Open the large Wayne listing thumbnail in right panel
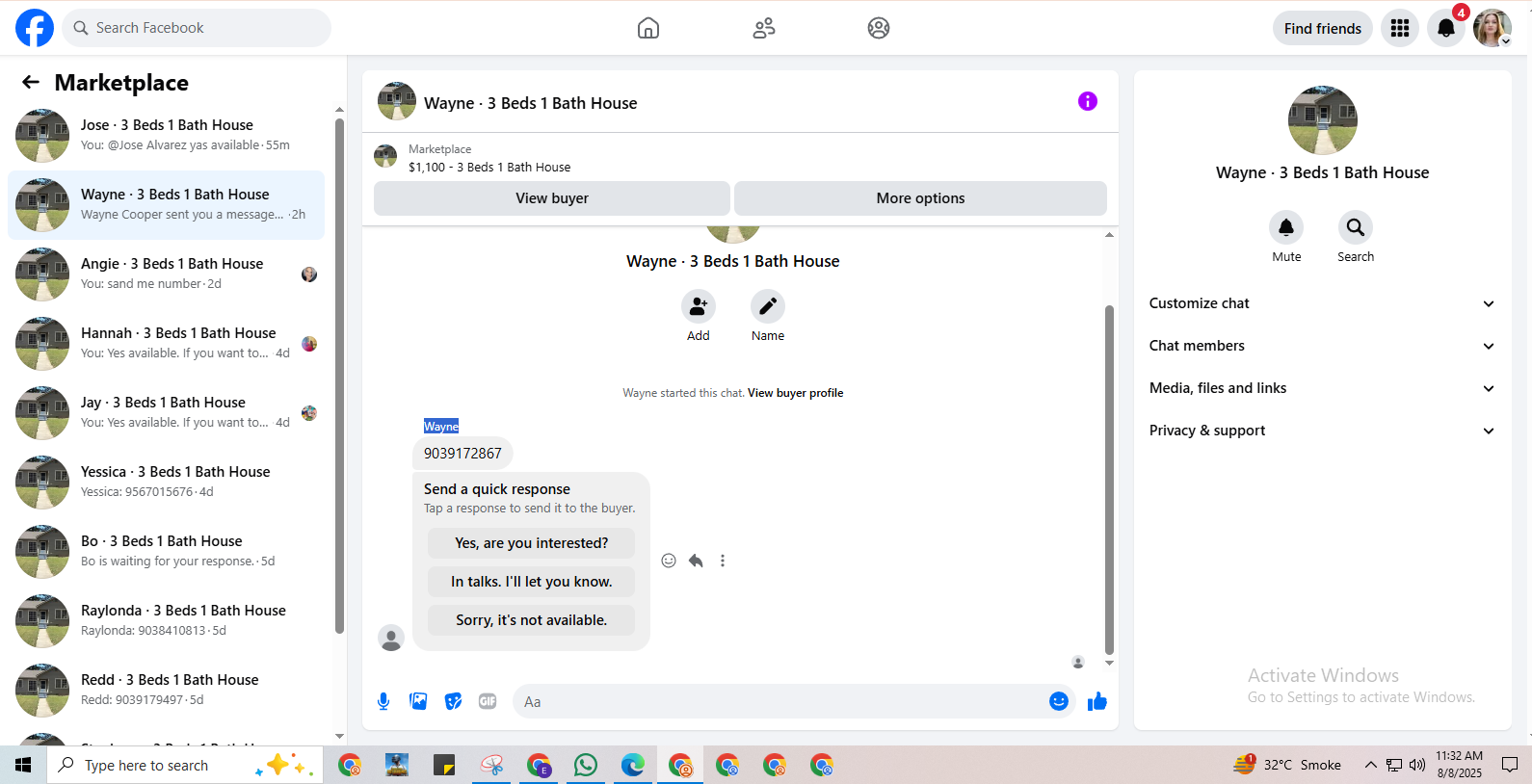 click(1322, 120)
